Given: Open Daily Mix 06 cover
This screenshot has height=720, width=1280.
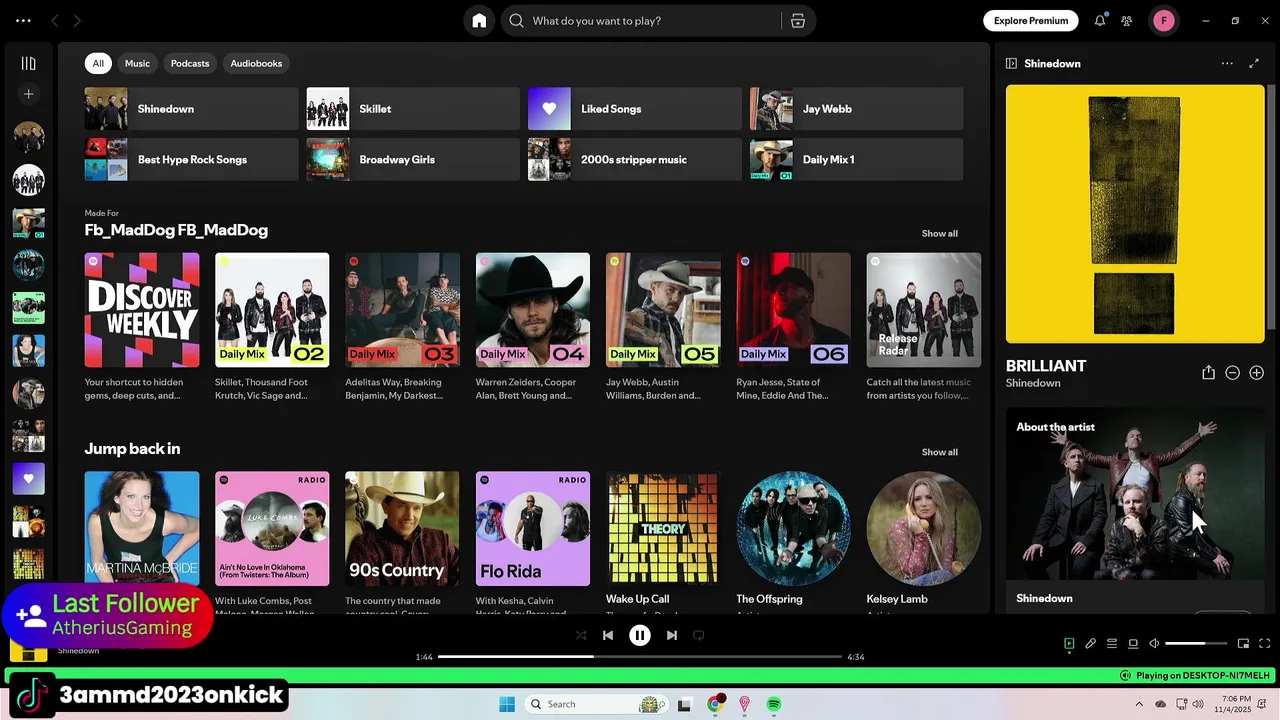Looking at the screenshot, I should pyautogui.click(x=793, y=310).
